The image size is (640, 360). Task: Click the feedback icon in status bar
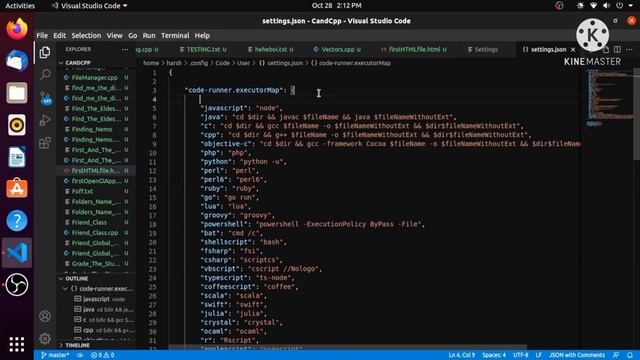(x=616, y=355)
